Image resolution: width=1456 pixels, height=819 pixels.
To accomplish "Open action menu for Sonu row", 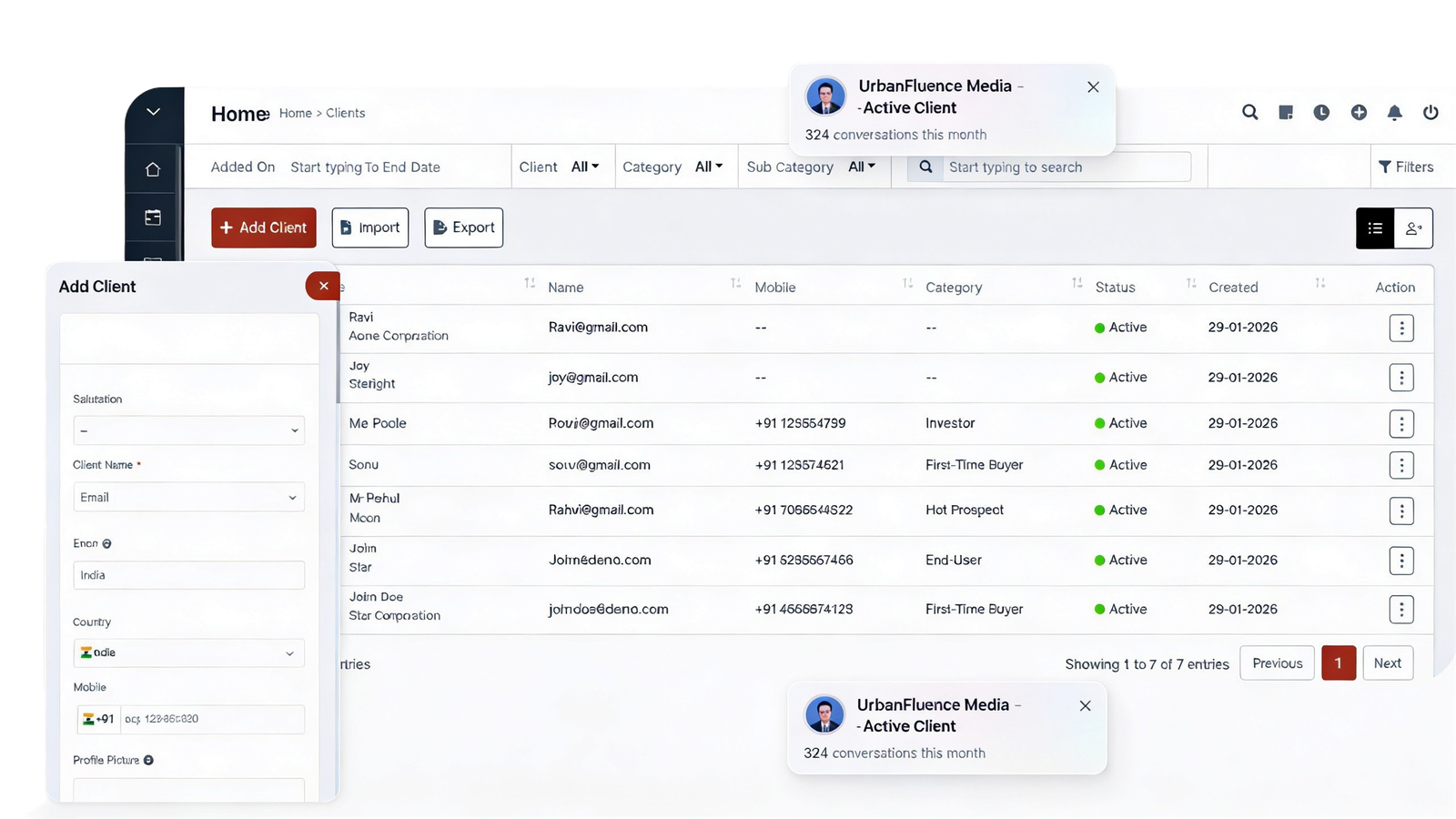I will pos(1401,465).
